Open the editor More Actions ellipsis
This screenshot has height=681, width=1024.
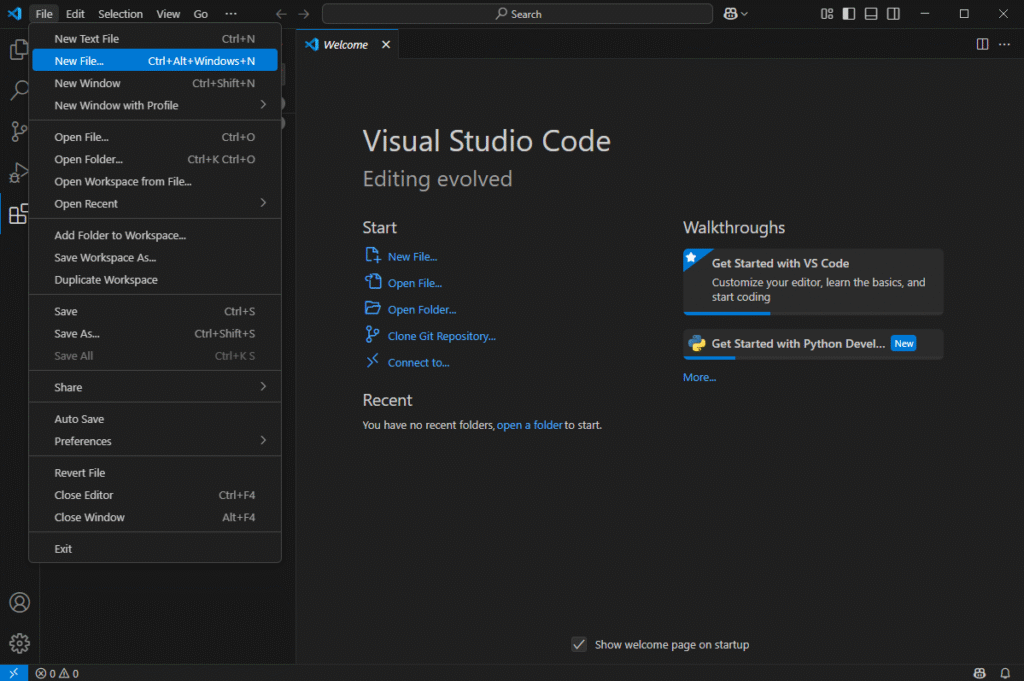coord(1004,44)
